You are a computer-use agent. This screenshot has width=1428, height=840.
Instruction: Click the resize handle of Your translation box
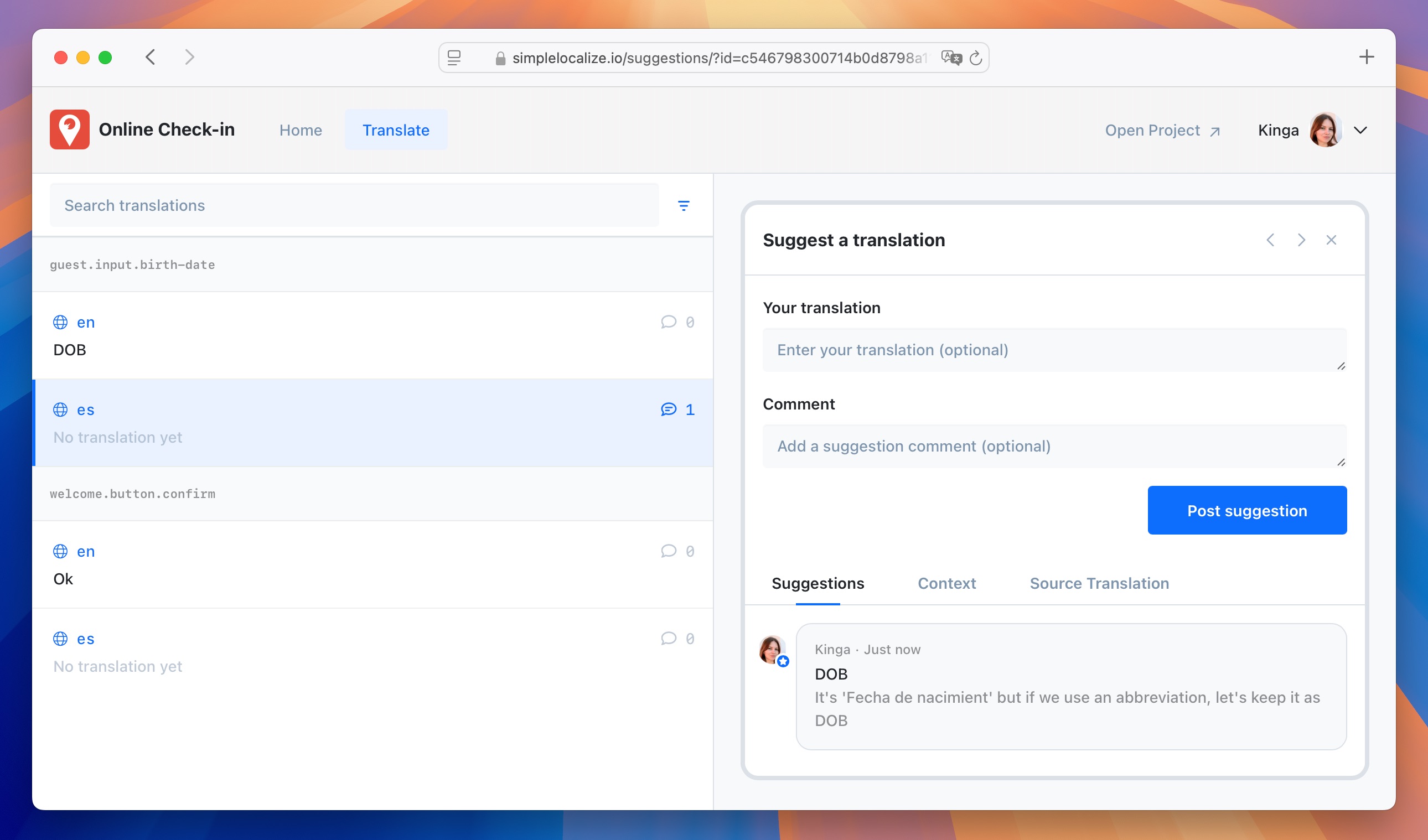(1341, 366)
